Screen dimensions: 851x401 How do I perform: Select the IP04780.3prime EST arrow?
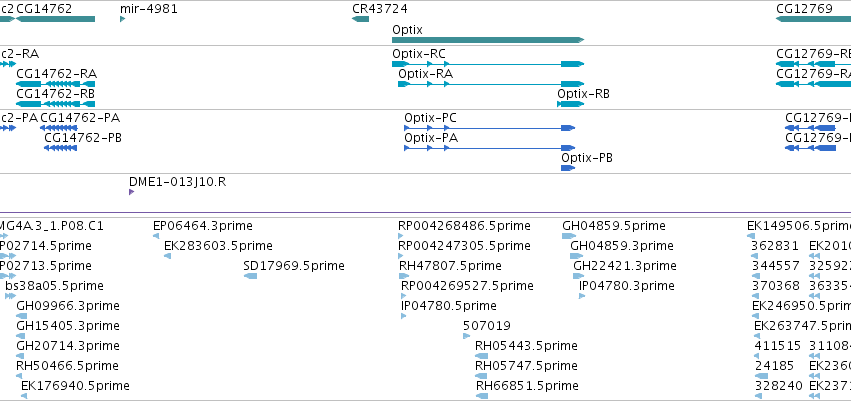point(582,296)
